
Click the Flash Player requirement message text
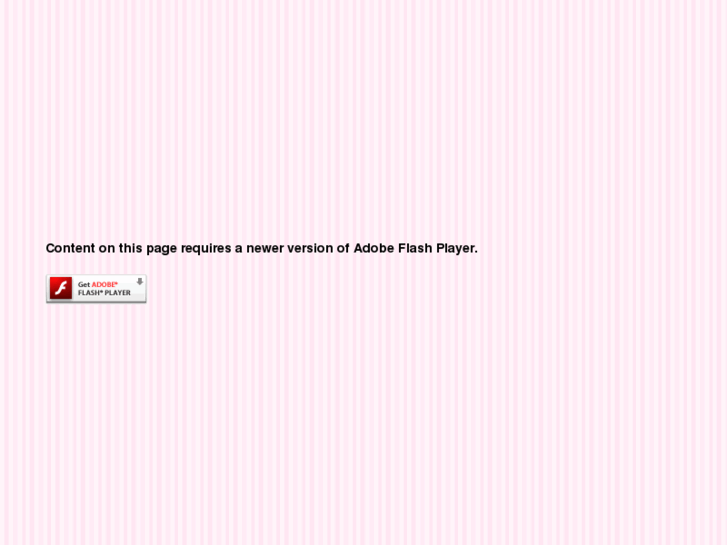point(261,248)
